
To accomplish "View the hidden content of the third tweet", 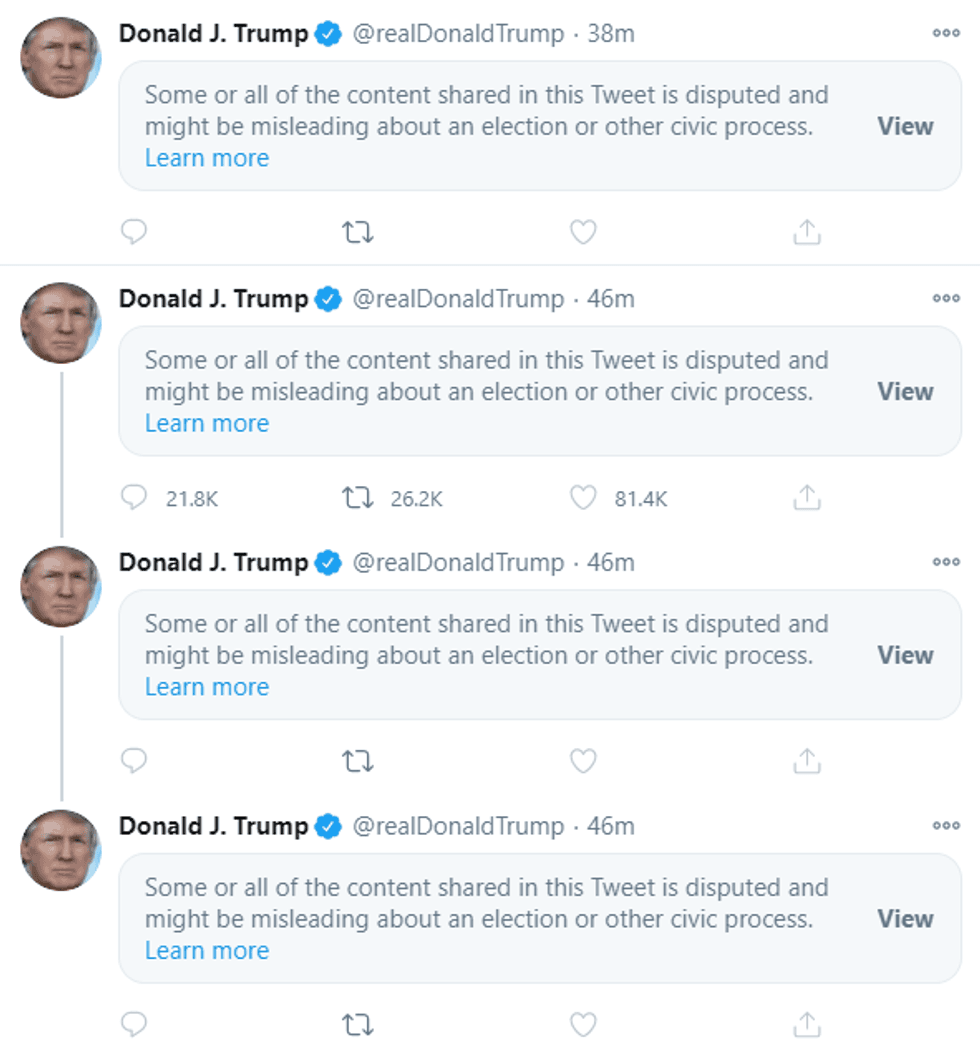I will coord(905,655).
